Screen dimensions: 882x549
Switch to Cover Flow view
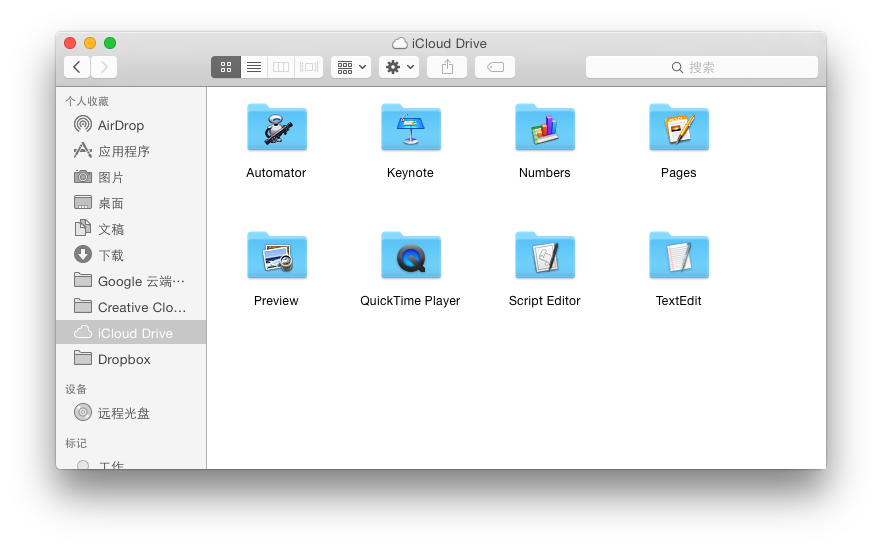pyautogui.click(x=309, y=67)
